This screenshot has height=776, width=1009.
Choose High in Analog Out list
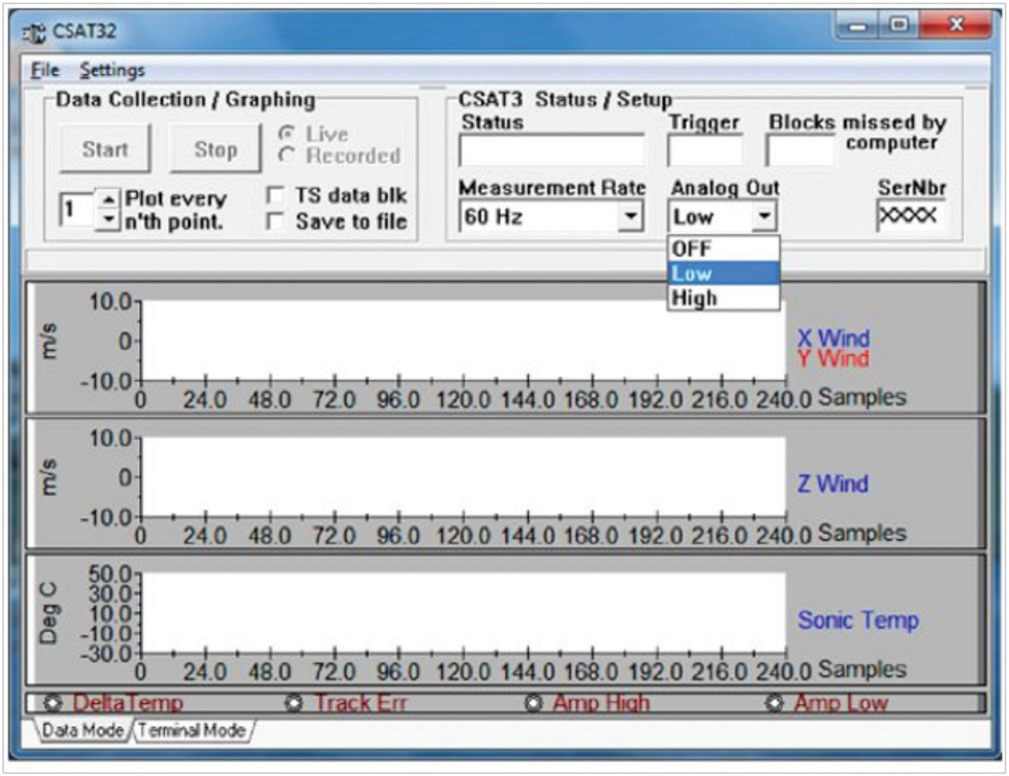[x=724, y=298]
